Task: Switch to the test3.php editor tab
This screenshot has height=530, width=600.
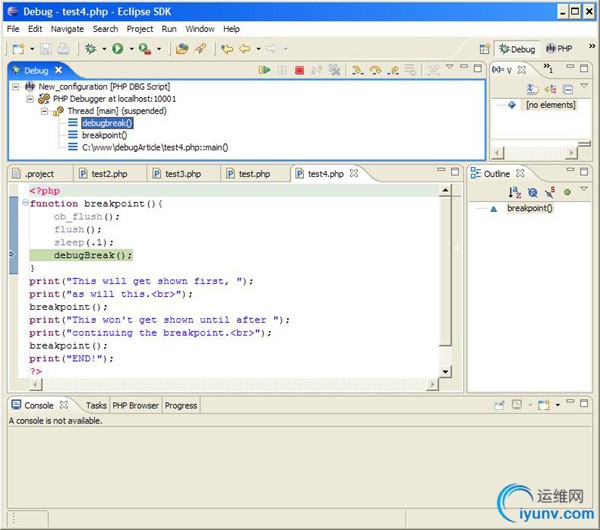Action: (183, 174)
